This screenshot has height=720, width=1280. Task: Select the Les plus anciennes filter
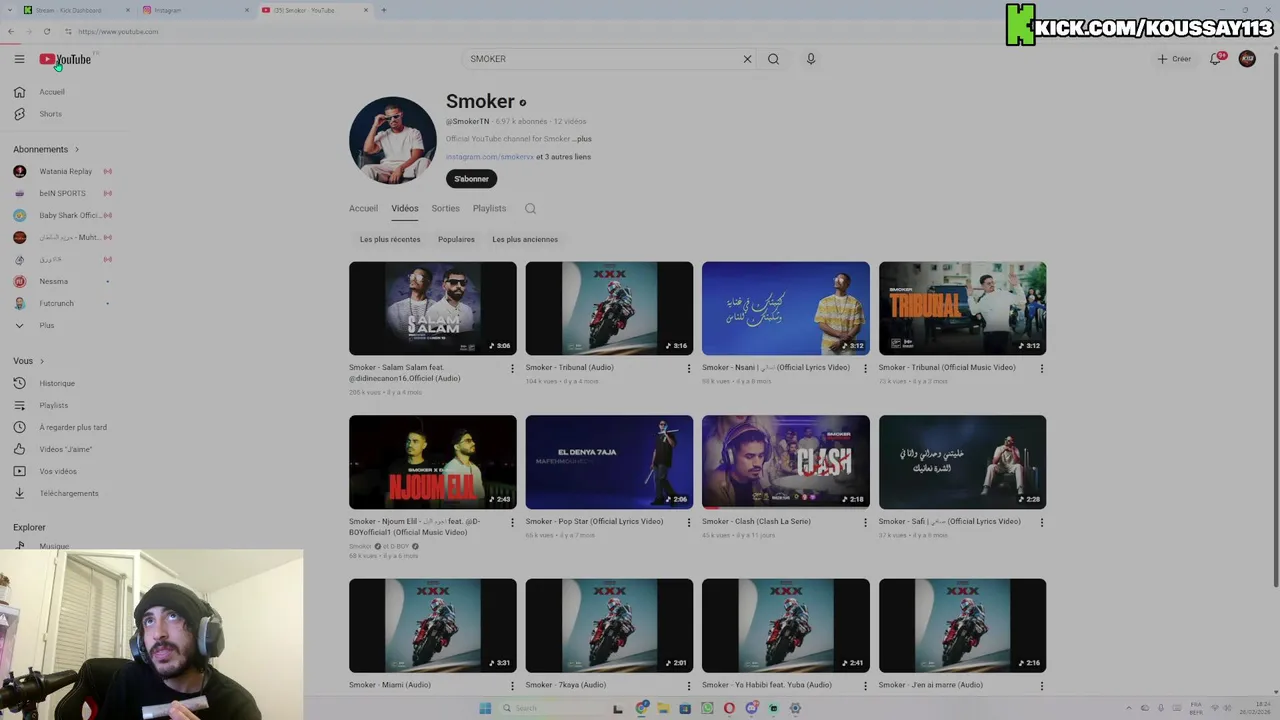pos(525,239)
